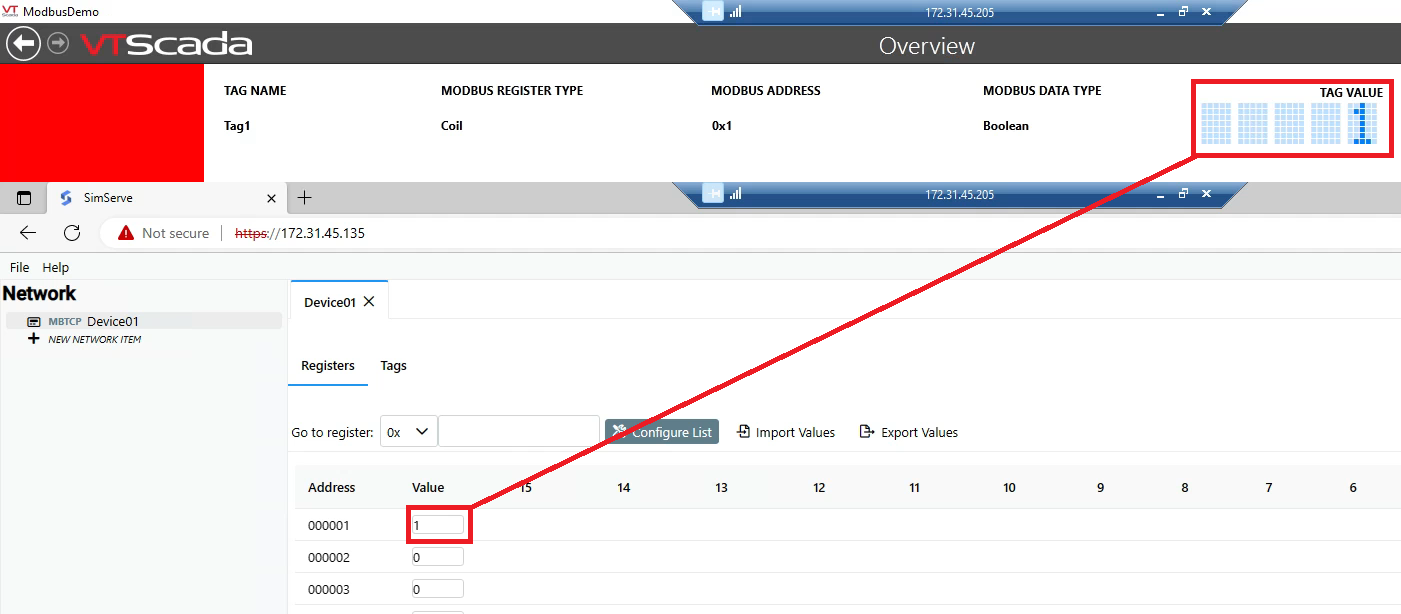1401x614 pixels.
Task: Click the MBTCP device icon beside Device01
Action: click(35, 321)
